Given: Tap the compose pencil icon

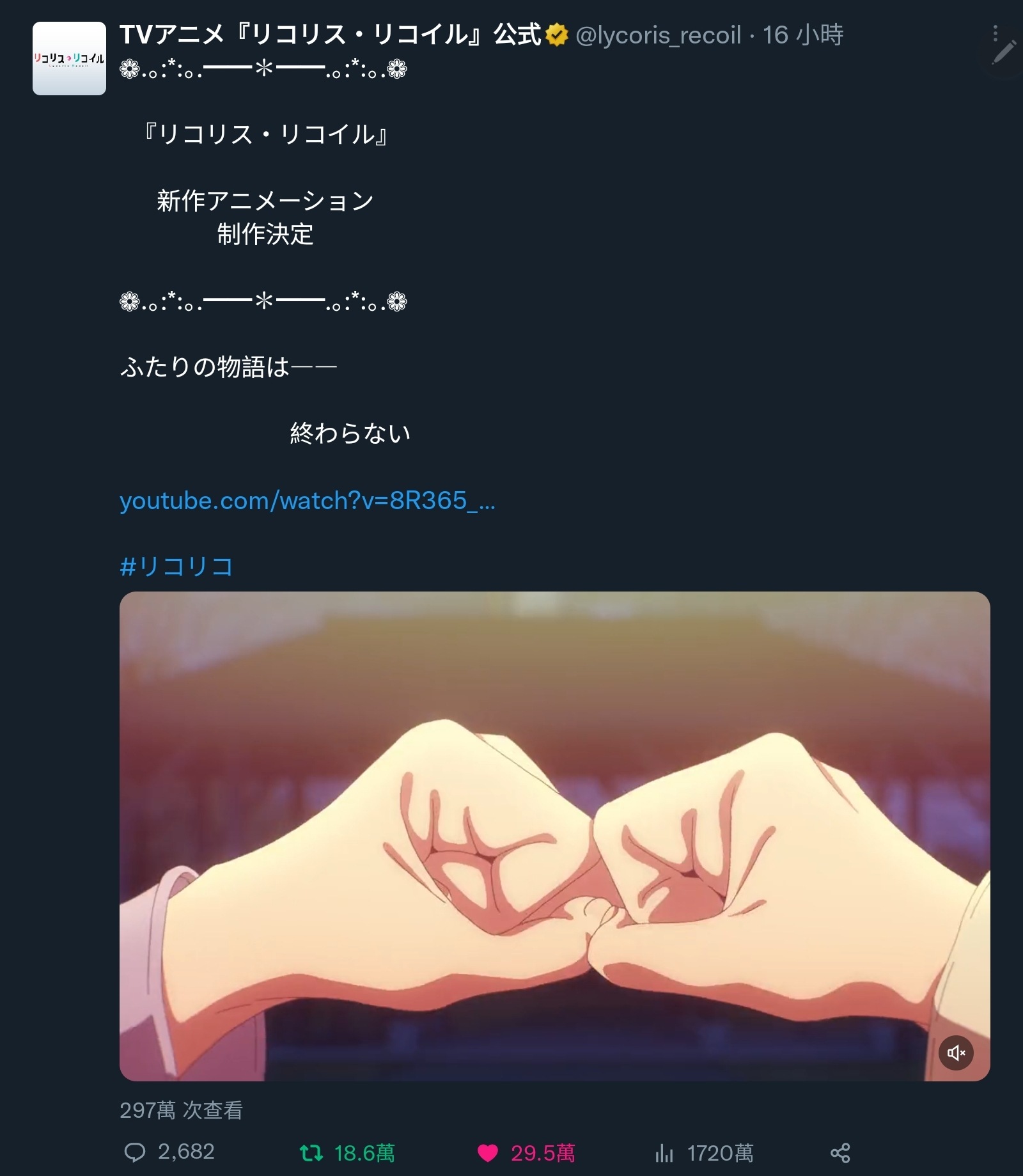Looking at the screenshot, I should coord(1004,53).
